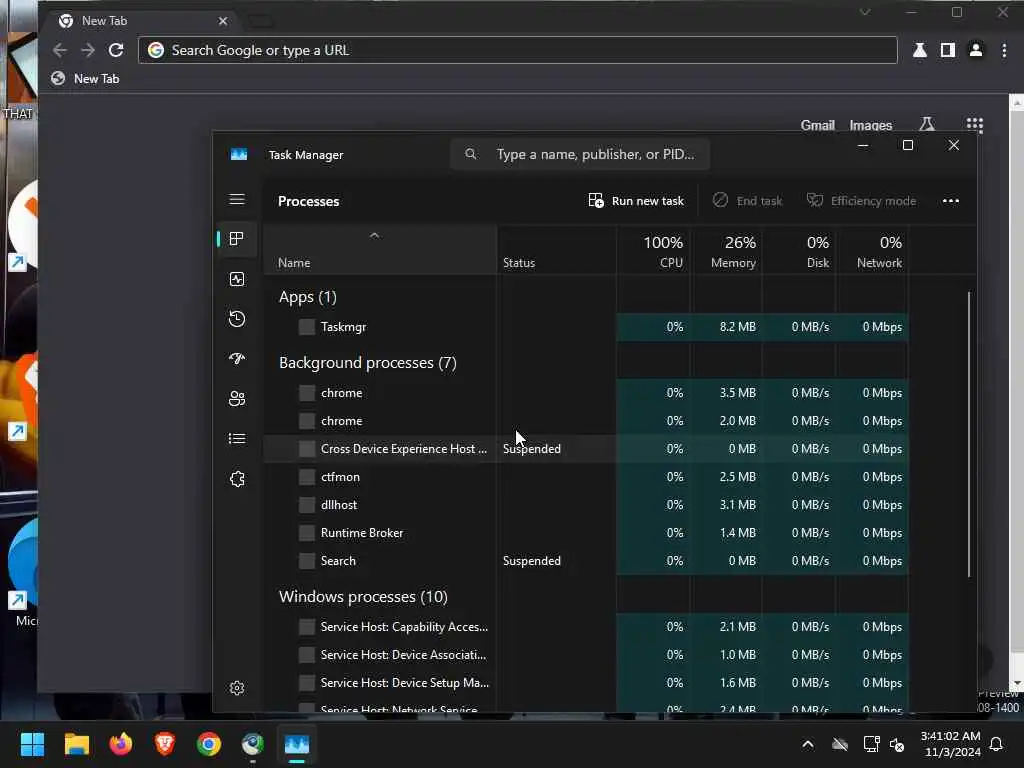The height and width of the screenshot is (768, 1024).
Task: Collapse Background processes (7) group
Action: pos(368,363)
